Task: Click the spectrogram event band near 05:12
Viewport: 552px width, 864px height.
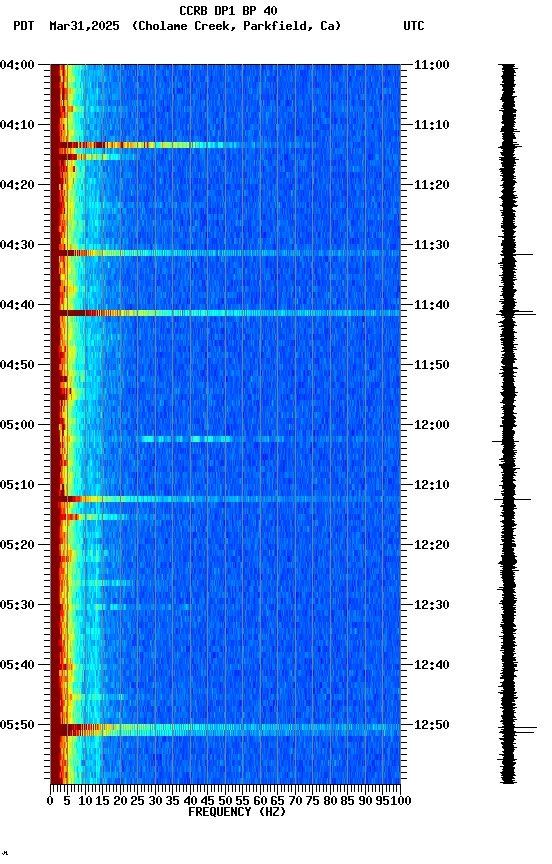Action: pyautogui.click(x=225, y=500)
